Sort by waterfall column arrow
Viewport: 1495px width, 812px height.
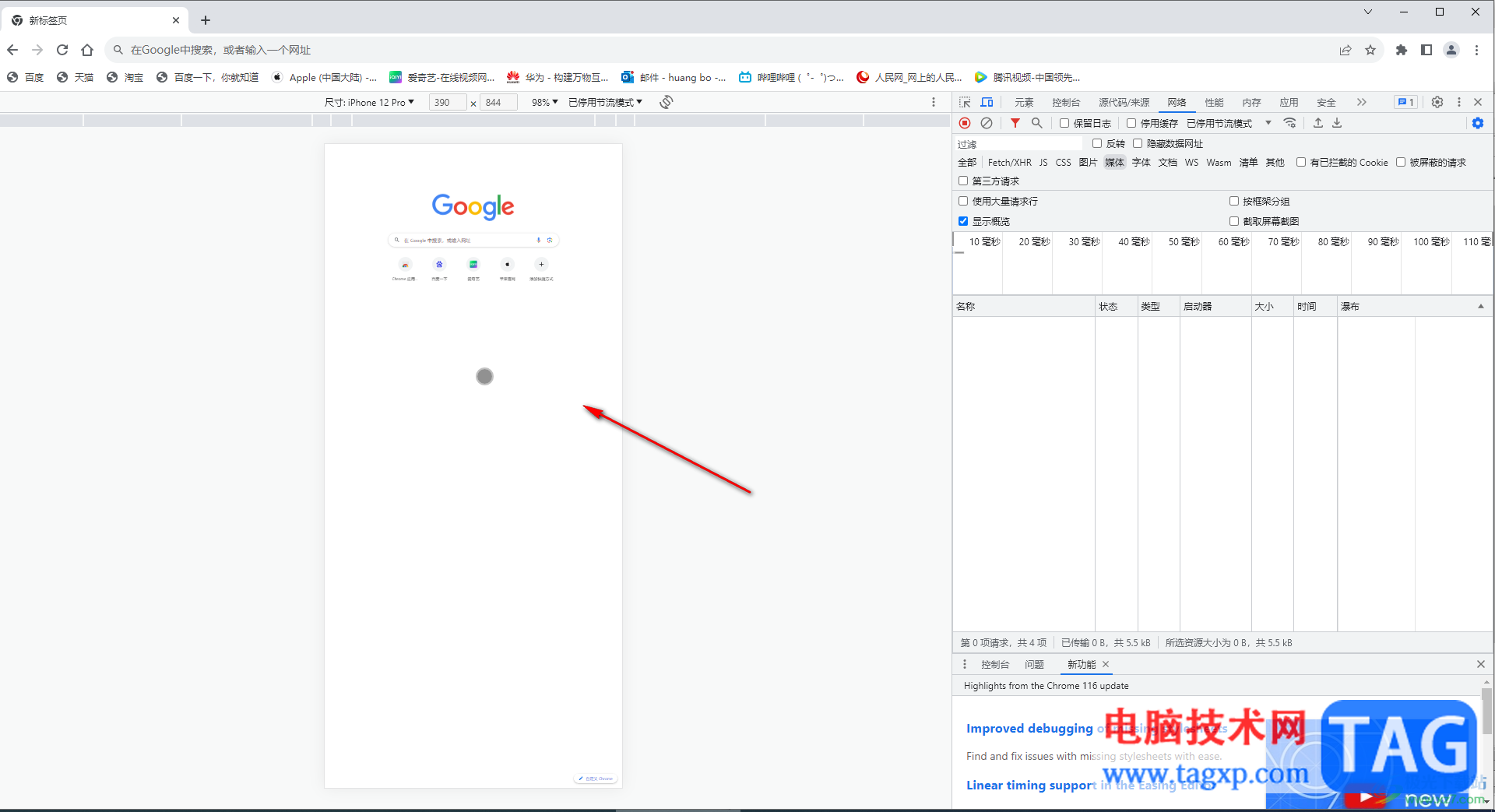(x=1481, y=306)
